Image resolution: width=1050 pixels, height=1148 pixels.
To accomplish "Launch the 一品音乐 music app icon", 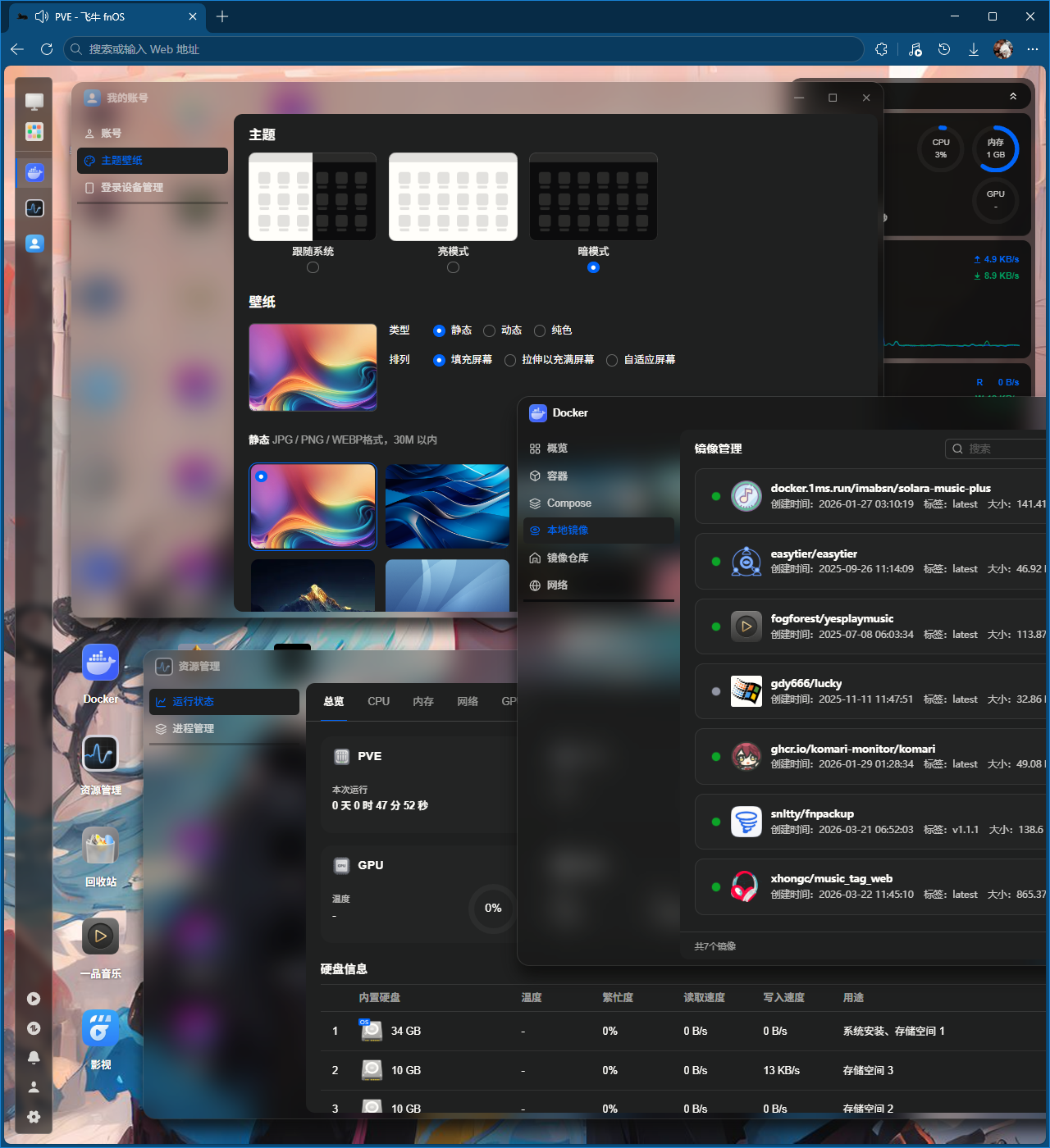I will pos(100,936).
